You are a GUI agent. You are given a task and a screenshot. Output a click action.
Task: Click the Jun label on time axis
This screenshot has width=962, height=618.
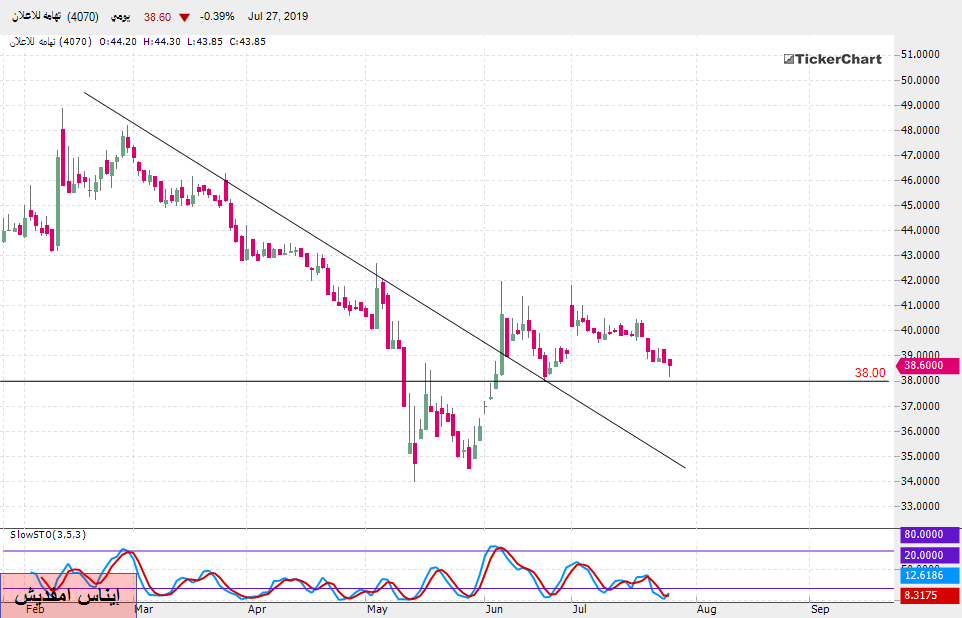(494, 608)
